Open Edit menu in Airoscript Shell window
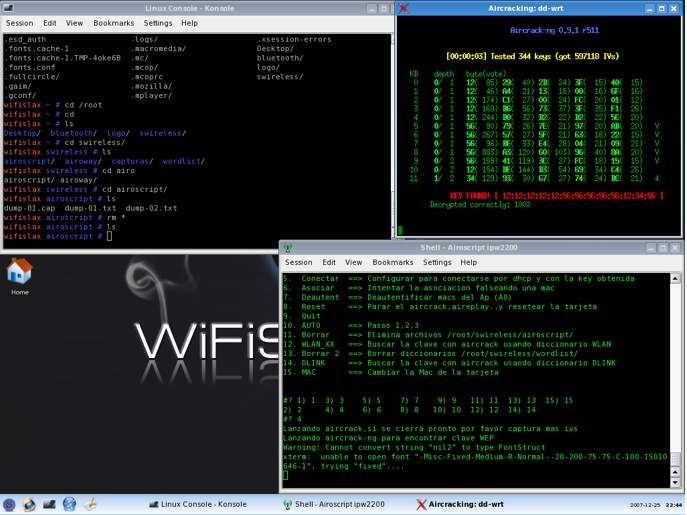687x515 pixels. [x=329, y=262]
